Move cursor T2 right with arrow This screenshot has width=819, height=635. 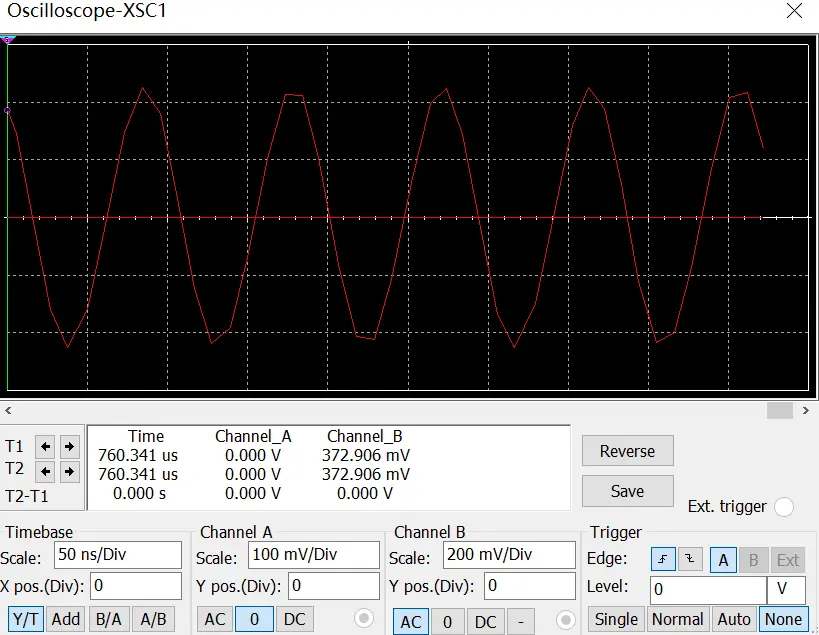tap(69, 472)
